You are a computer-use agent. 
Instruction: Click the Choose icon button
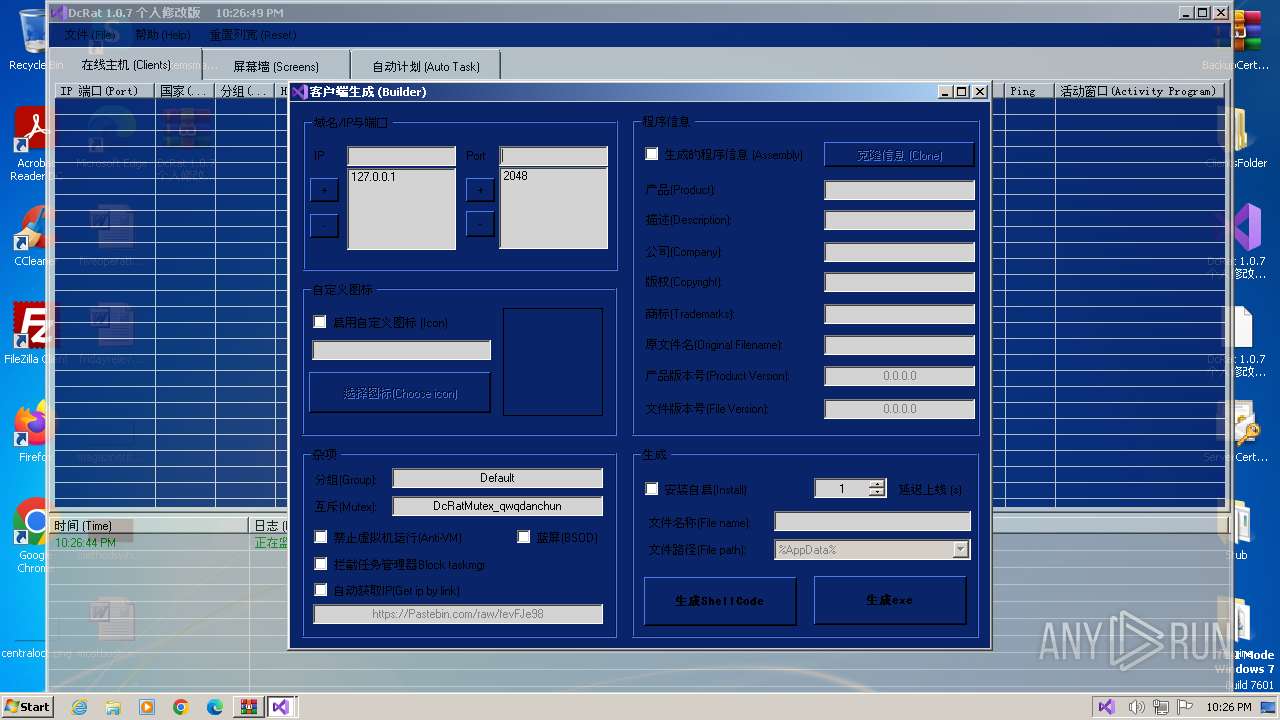[x=400, y=393]
